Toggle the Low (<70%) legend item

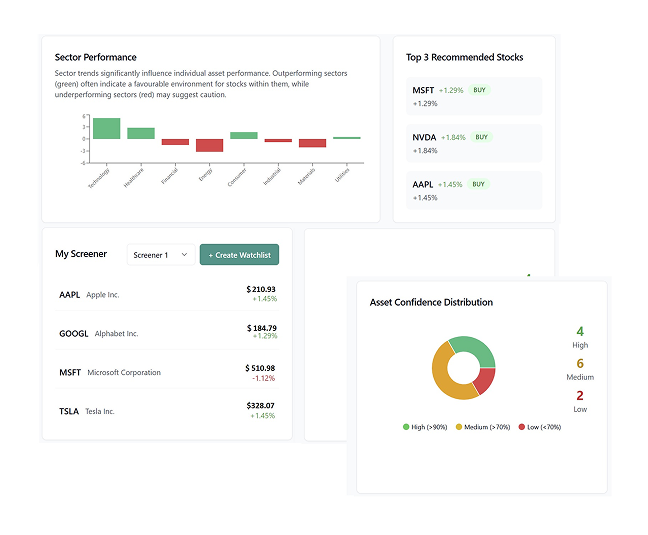click(538, 427)
